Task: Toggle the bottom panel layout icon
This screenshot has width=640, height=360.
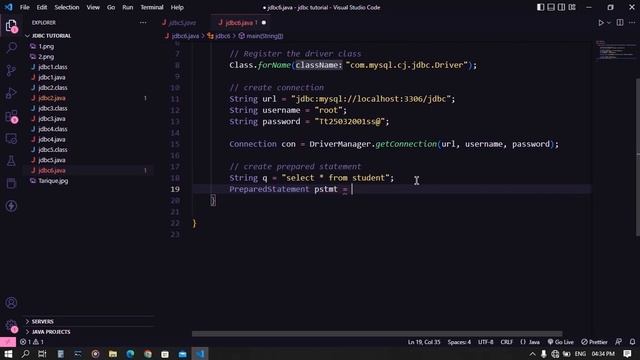Action: click(x=551, y=7)
